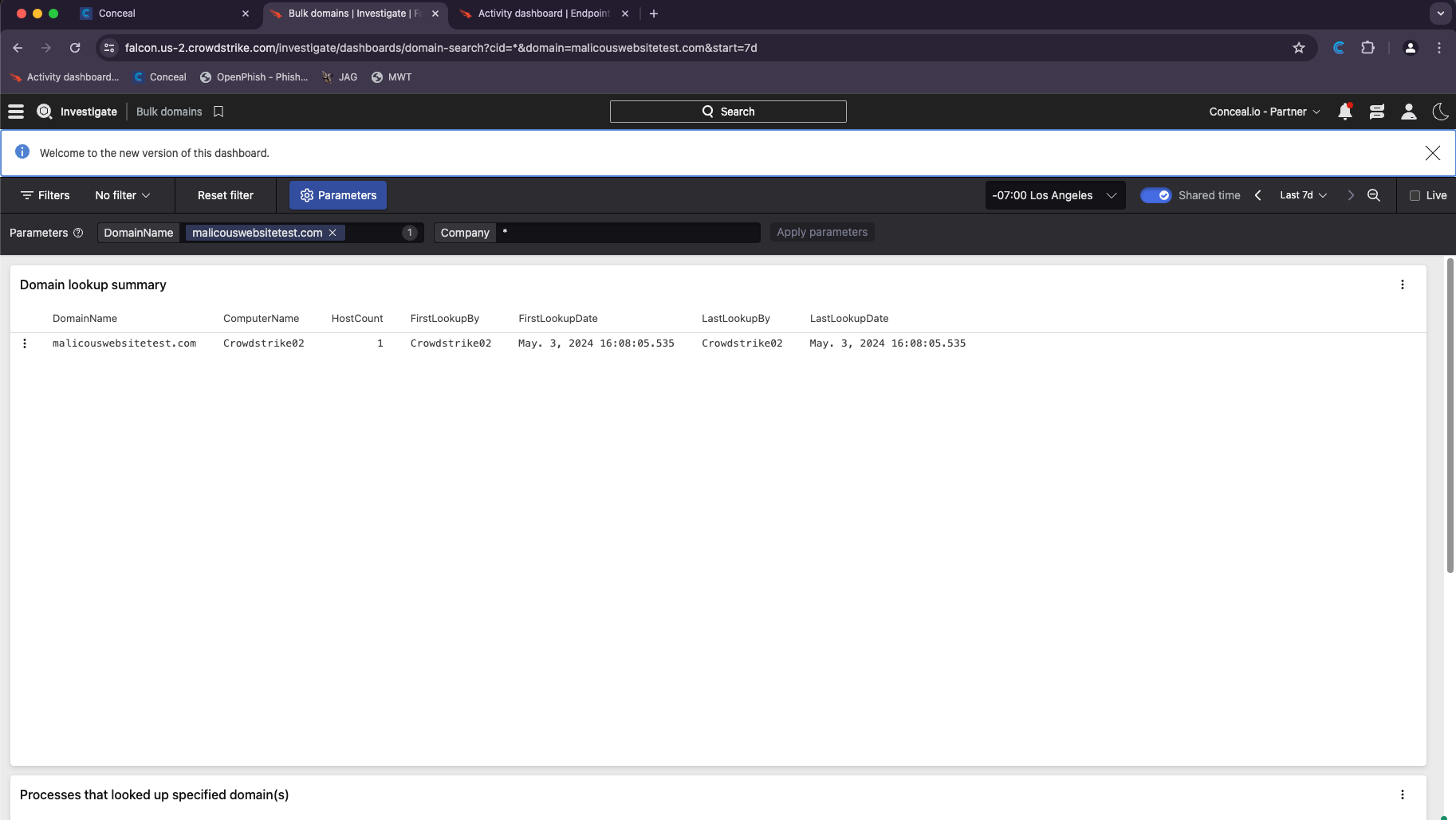This screenshot has height=820, width=1456.
Task: Open the activity feed icon
Action: (x=1377, y=112)
